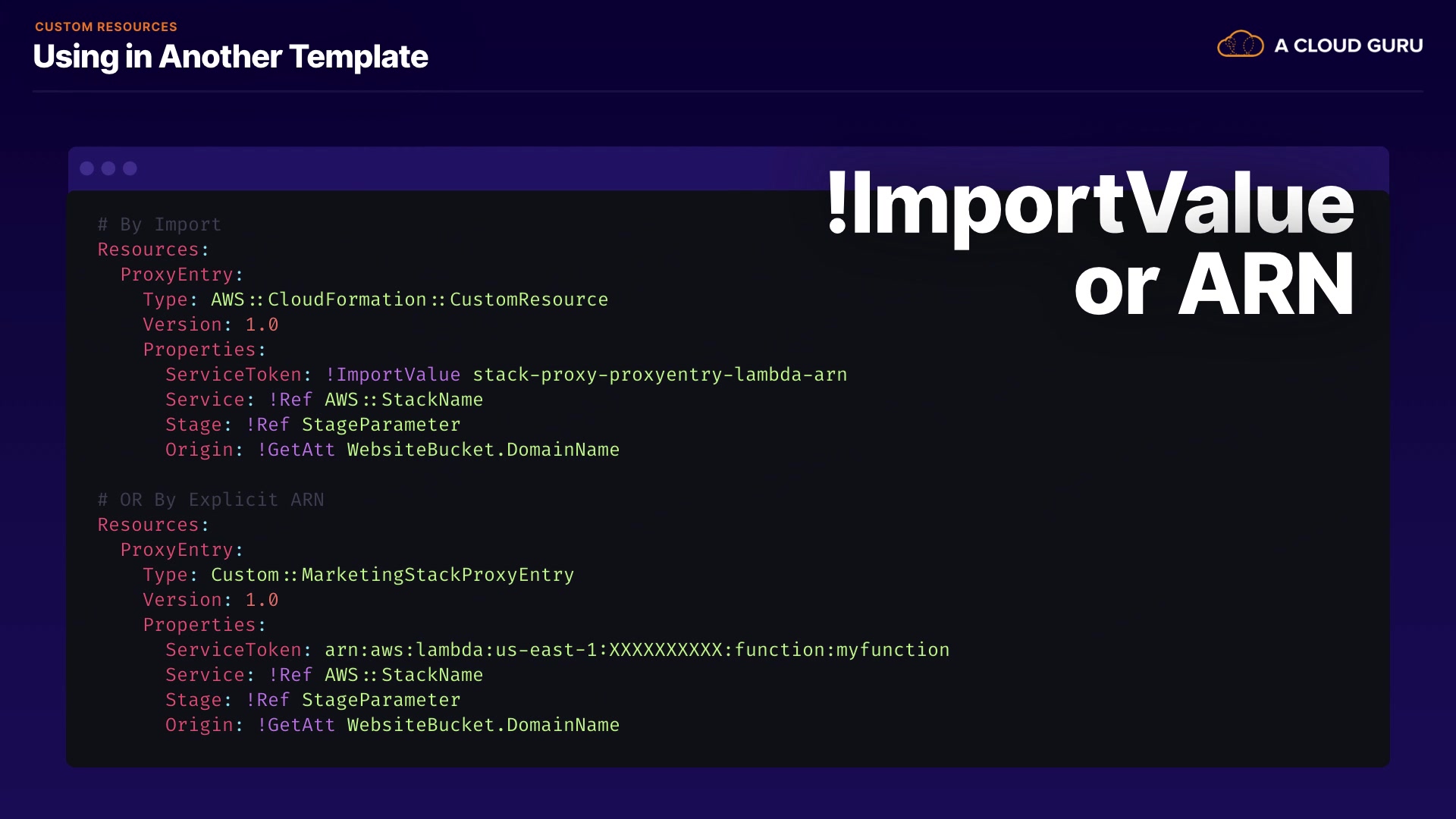Click the Custom::MarketingStackProxyEntry type value
The width and height of the screenshot is (1456, 819).
(392, 575)
